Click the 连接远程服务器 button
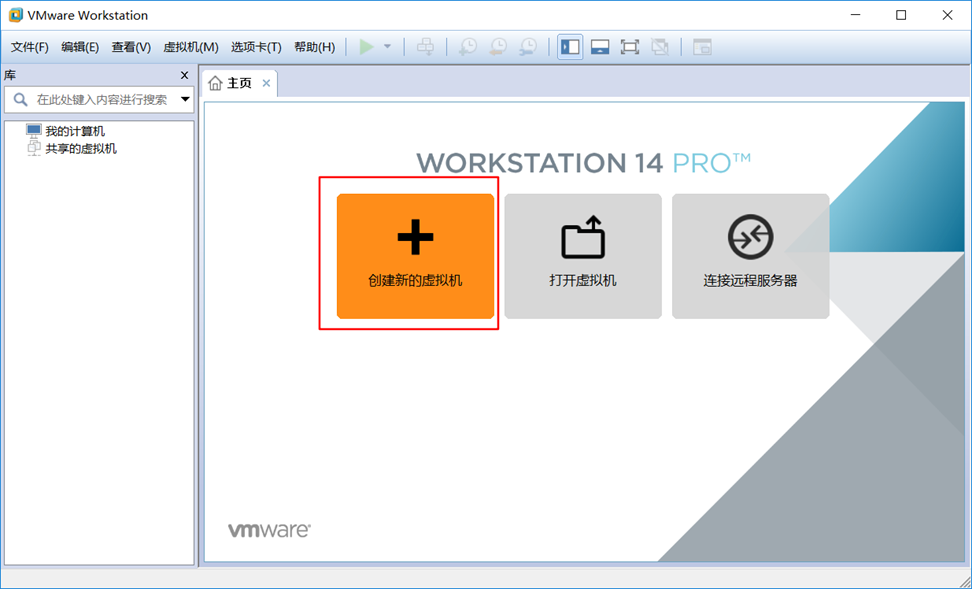The width and height of the screenshot is (972, 589). point(751,256)
